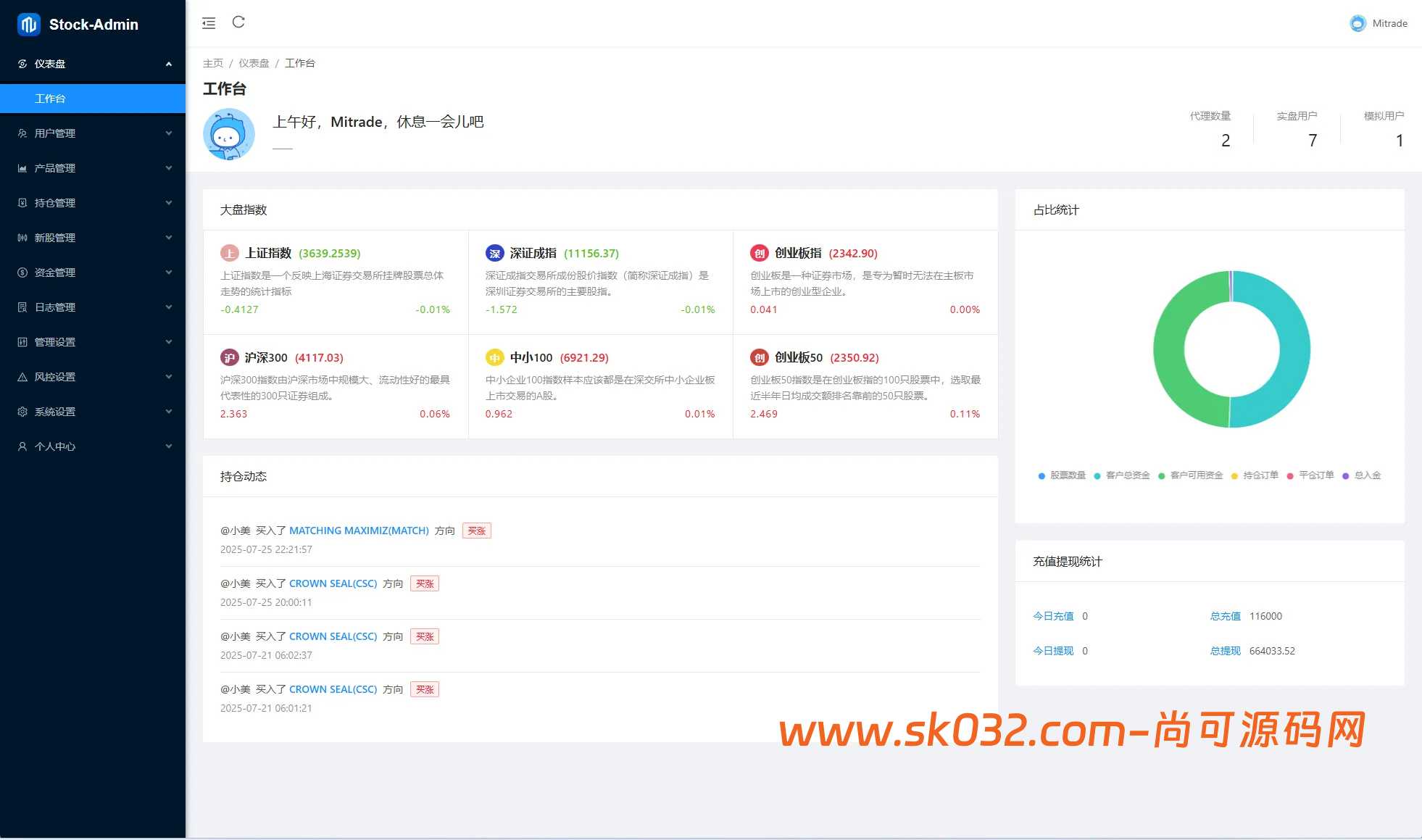Open the CROWN SEAL(CSC) stock link
The image size is (1422, 840).
pos(332,583)
